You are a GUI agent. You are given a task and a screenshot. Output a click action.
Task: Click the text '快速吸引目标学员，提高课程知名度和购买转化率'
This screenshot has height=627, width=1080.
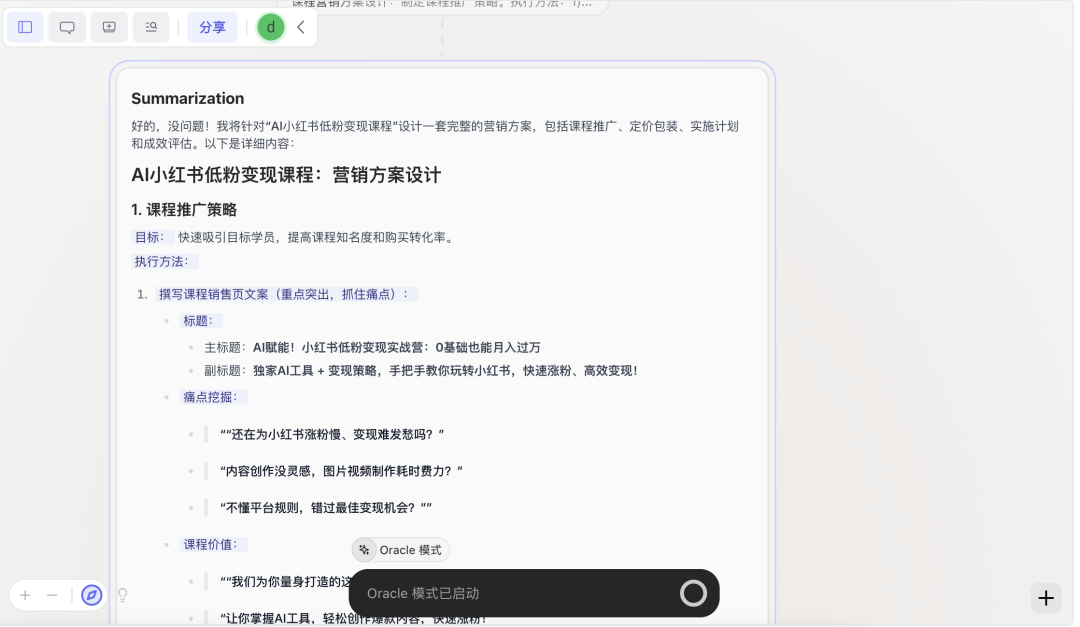click(315, 238)
